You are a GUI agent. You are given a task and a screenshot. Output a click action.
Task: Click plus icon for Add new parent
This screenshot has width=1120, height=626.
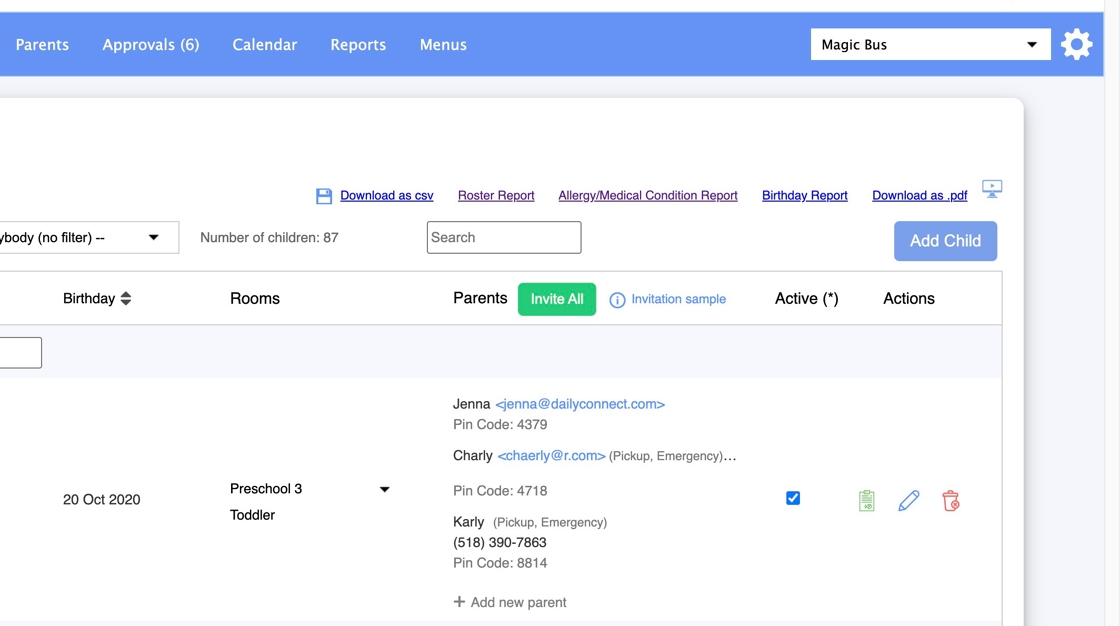pos(459,602)
